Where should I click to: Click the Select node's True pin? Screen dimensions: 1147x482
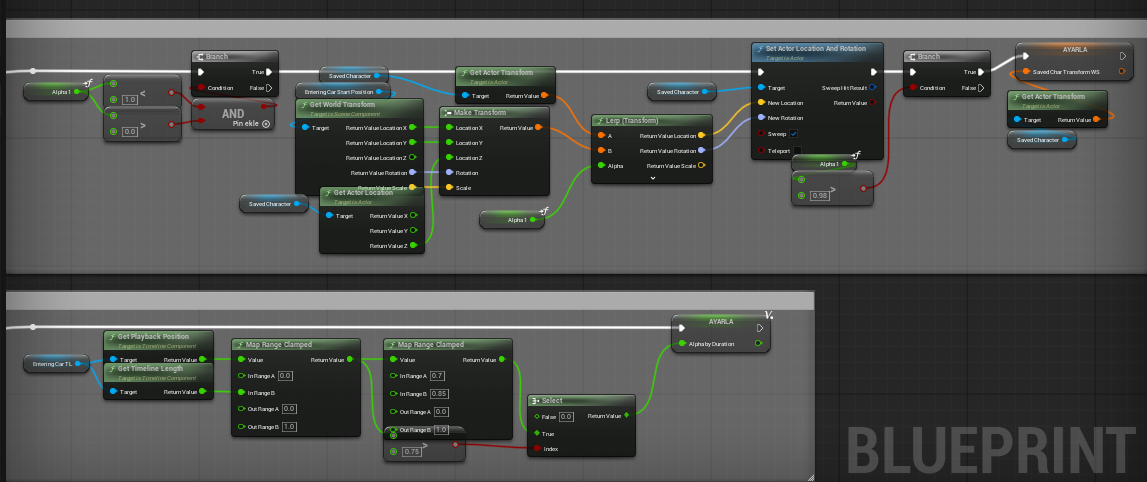[537, 433]
